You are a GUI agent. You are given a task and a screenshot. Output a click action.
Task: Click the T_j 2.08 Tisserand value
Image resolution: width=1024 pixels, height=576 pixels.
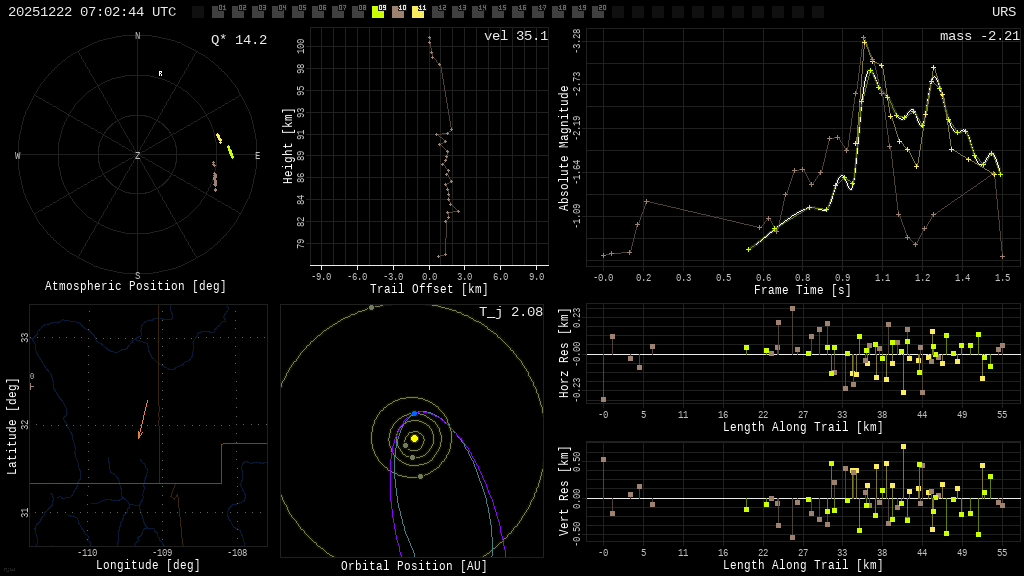tap(510, 312)
